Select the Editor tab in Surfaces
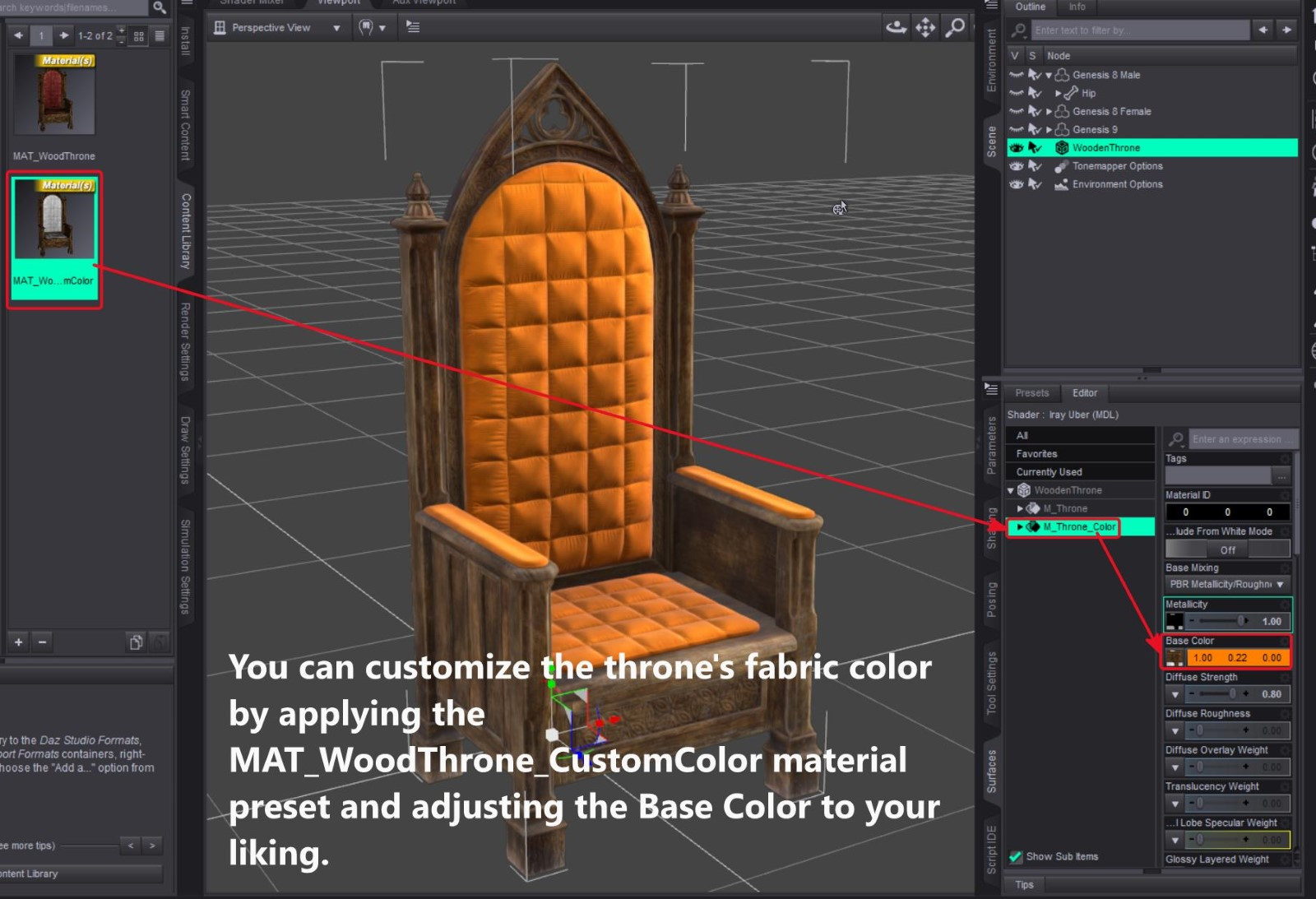 [1084, 393]
